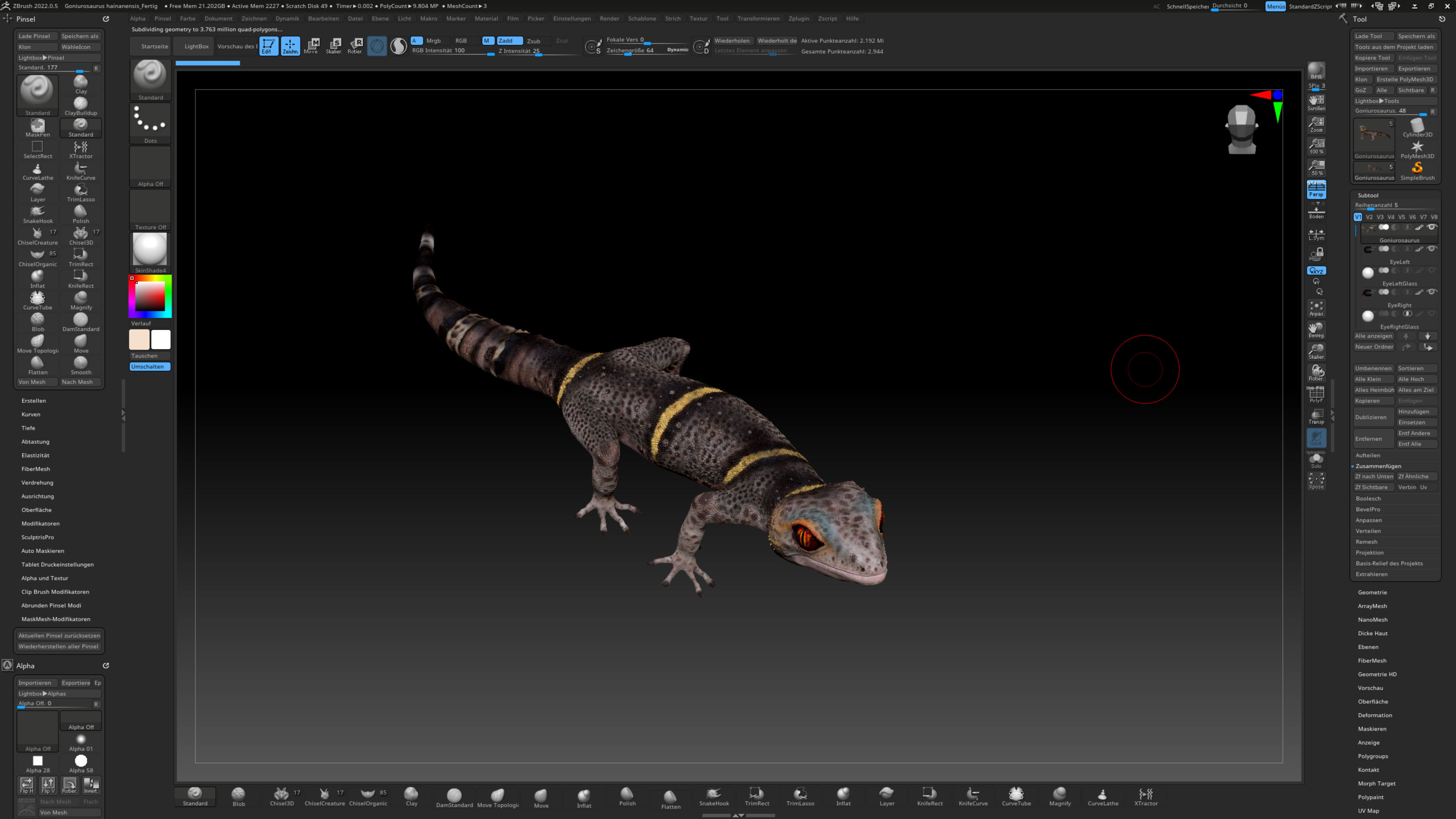Screen dimensions: 1456x819
Task: Pick color in the color picker square
Action: (150, 296)
